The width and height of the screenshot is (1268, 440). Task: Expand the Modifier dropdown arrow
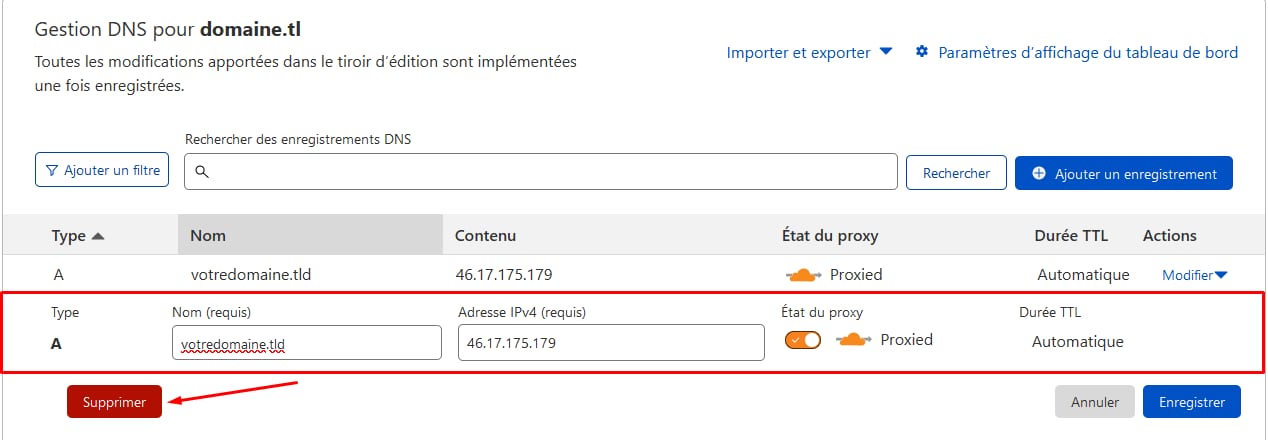pyautogui.click(x=1221, y=275)
